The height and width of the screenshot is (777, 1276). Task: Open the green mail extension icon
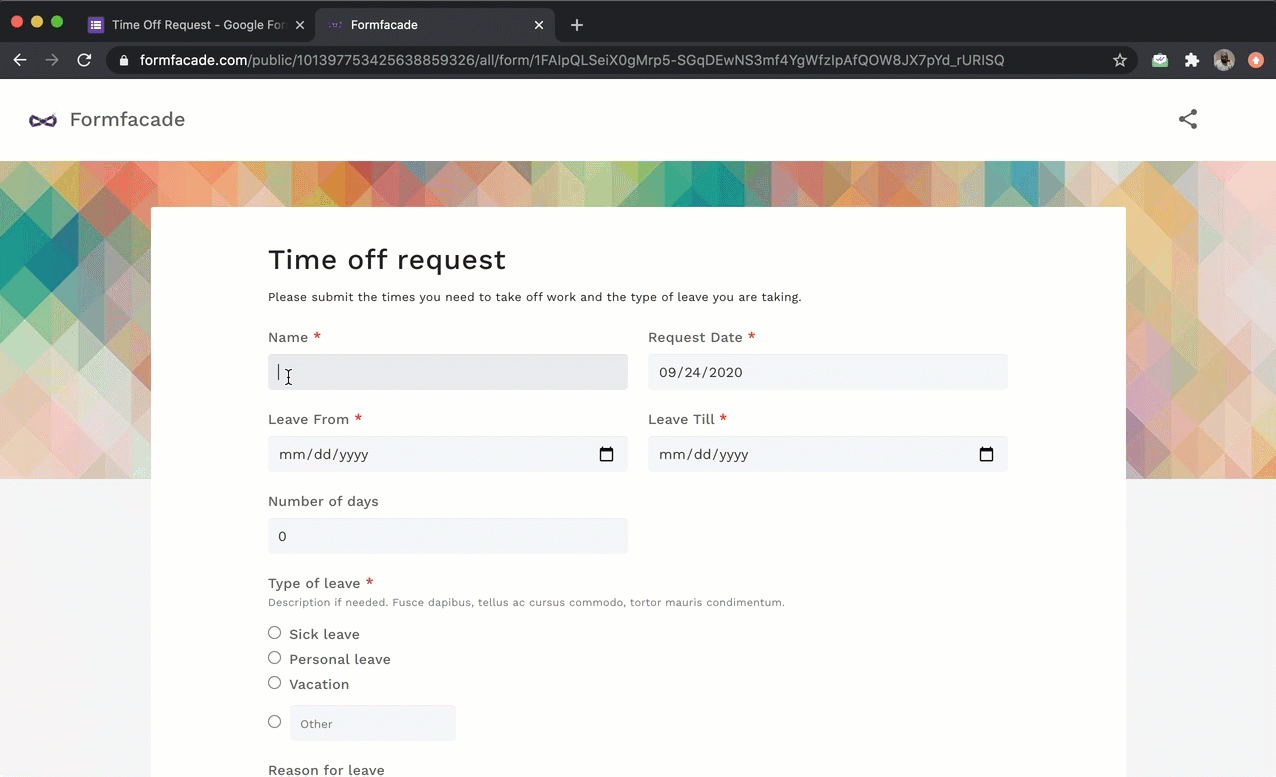1159,60
